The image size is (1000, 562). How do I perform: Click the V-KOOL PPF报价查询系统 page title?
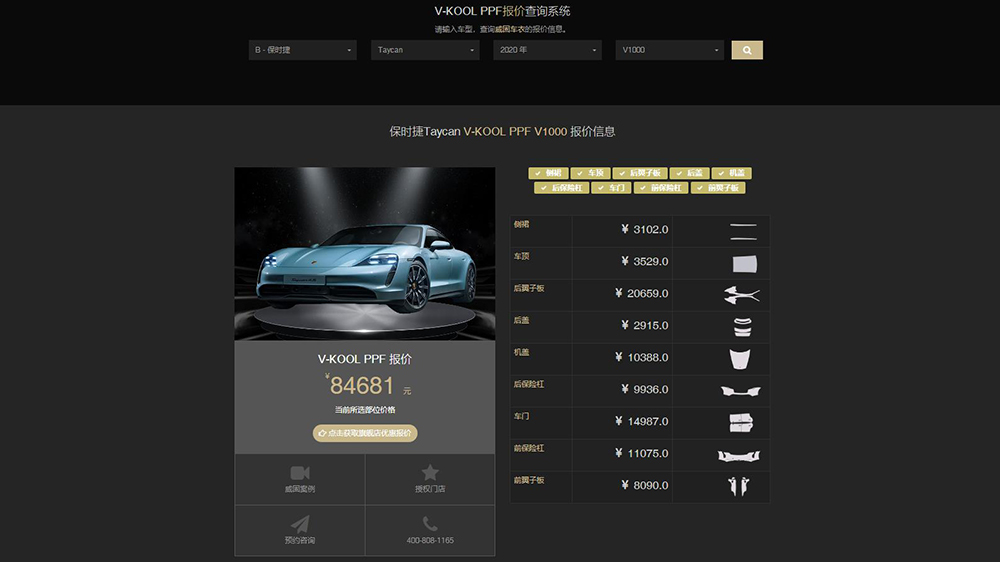tap(502, 11)
